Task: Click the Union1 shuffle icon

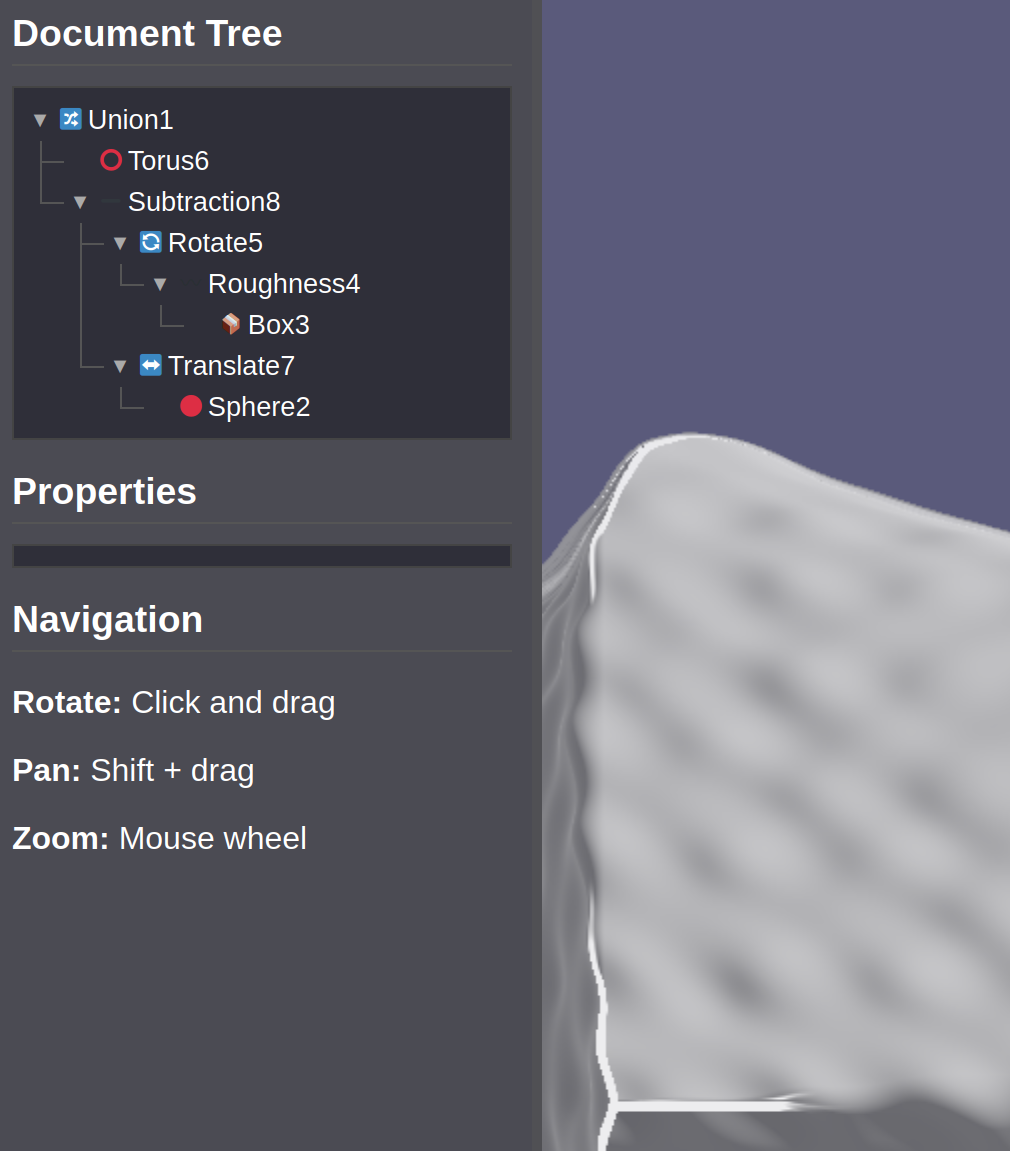Action: (x=70, y=119)
